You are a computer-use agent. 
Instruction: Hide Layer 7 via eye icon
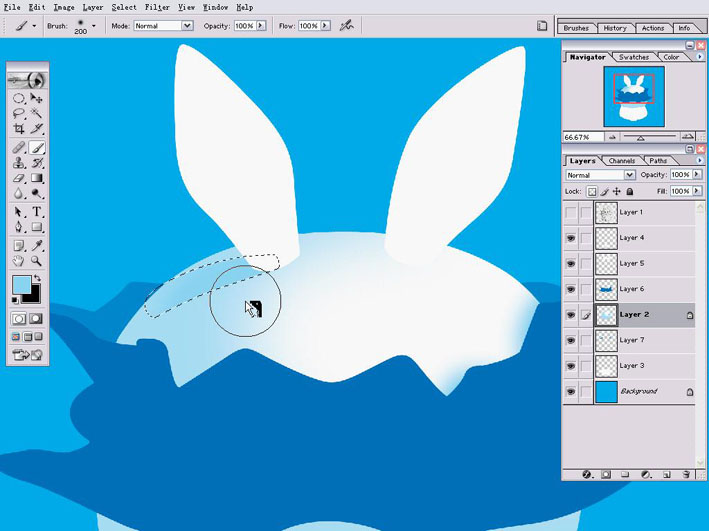pyautogui.click(x=571, y=340)
